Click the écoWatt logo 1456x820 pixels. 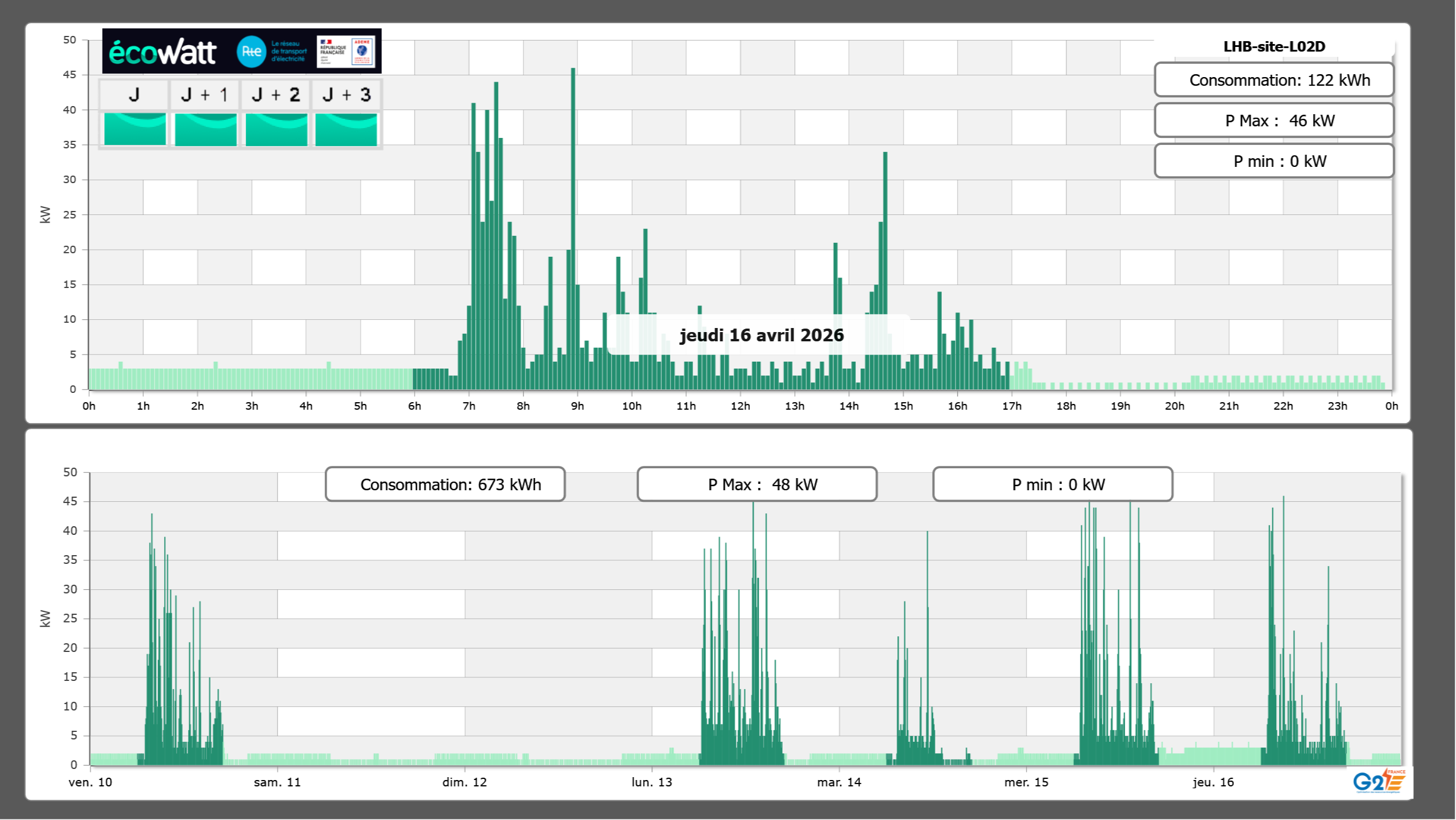point(162,52)
